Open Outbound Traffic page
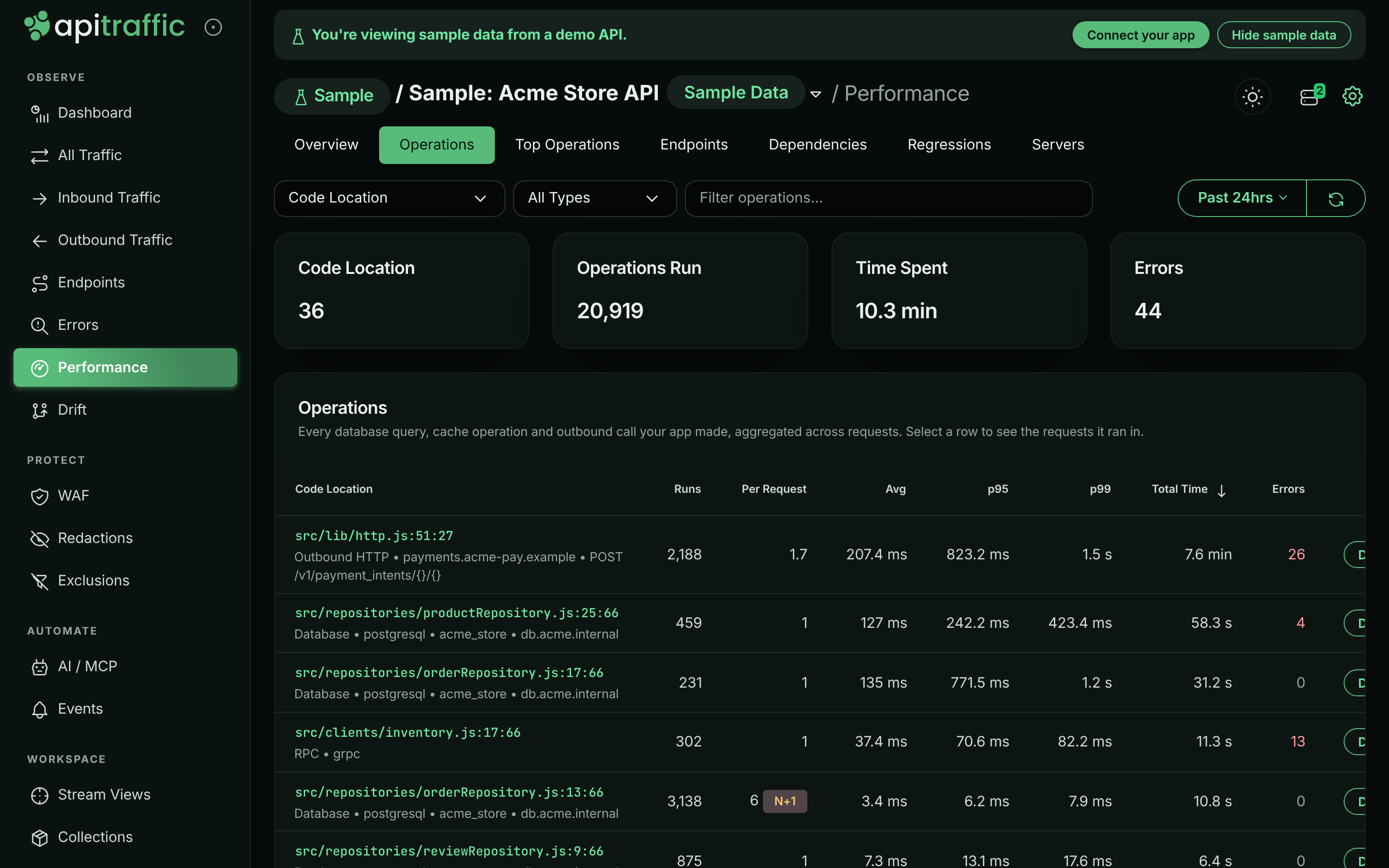 (125, 240)
